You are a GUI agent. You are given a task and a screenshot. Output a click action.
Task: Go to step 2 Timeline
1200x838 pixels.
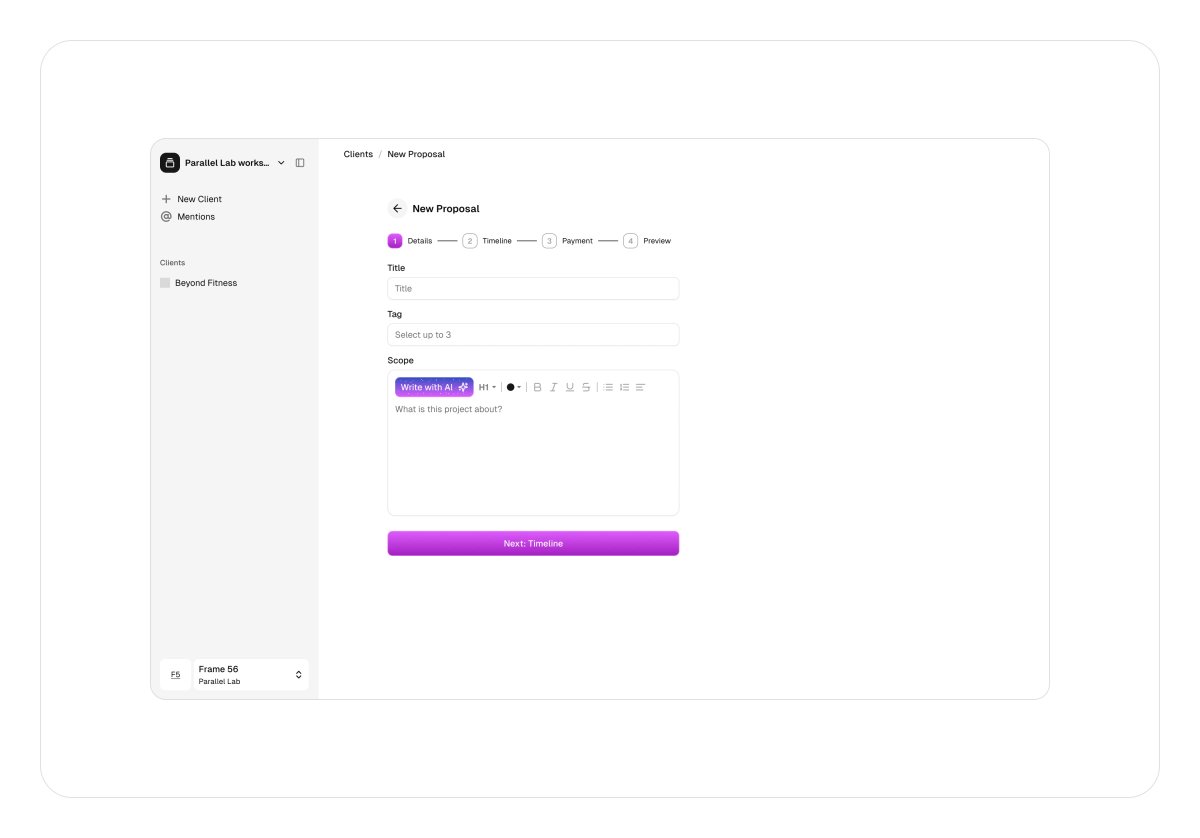coord(487,241)
